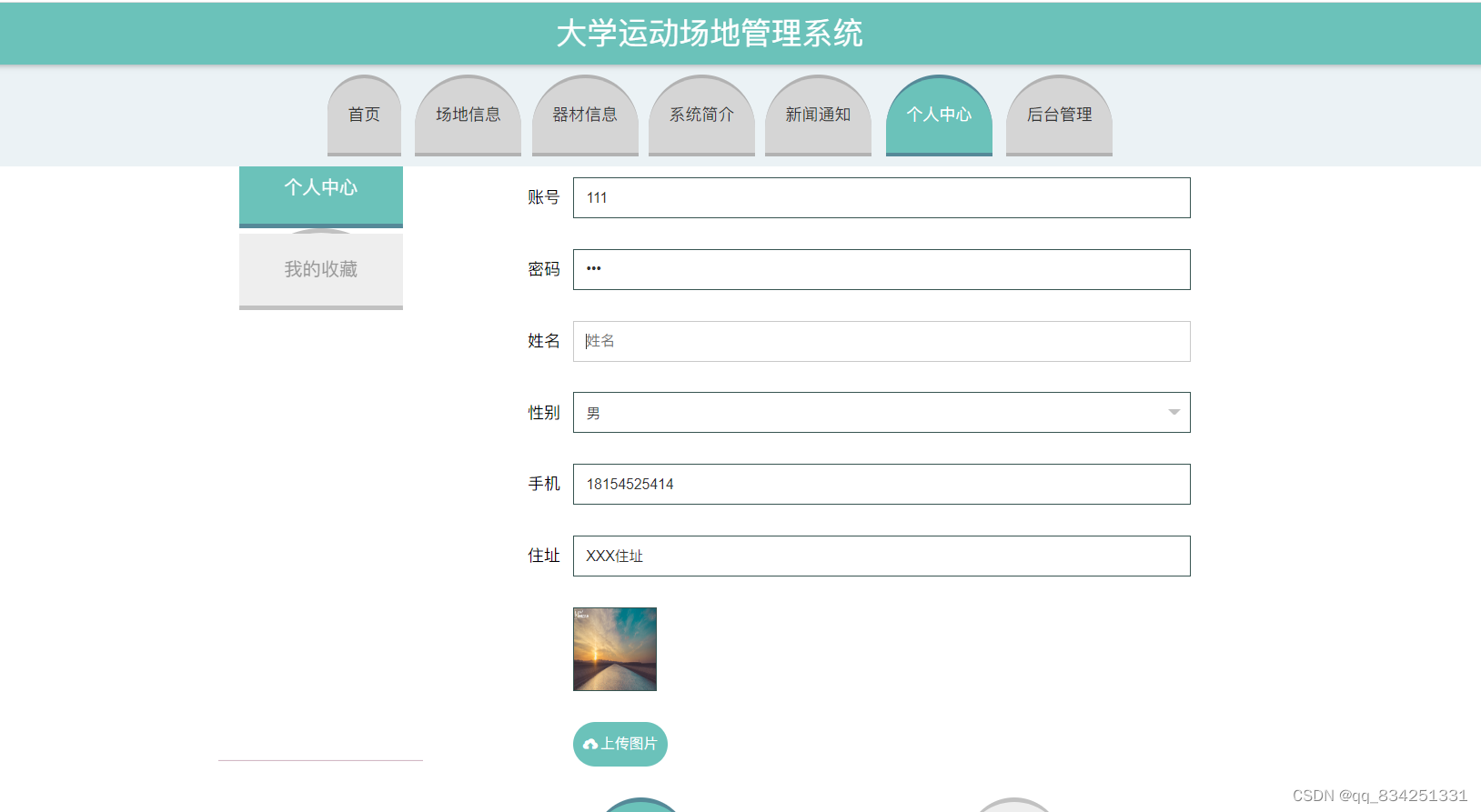The image size is (1481, 812).
Task: Click the cloud upload icon
Action: pyautogui.click(x=590, y=744)
